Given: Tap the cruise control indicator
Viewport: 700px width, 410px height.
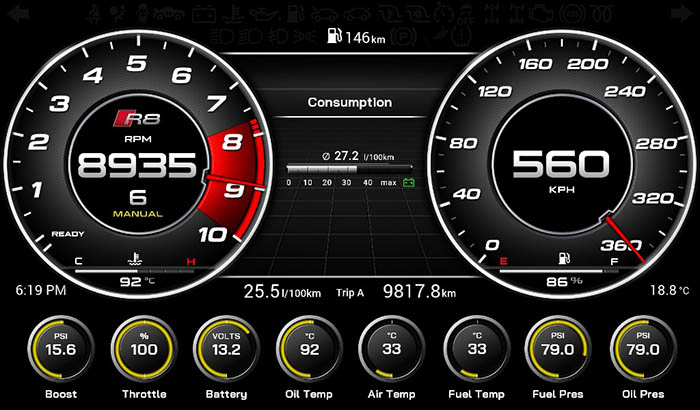Looking at the screenshot, I should [443, 14].
